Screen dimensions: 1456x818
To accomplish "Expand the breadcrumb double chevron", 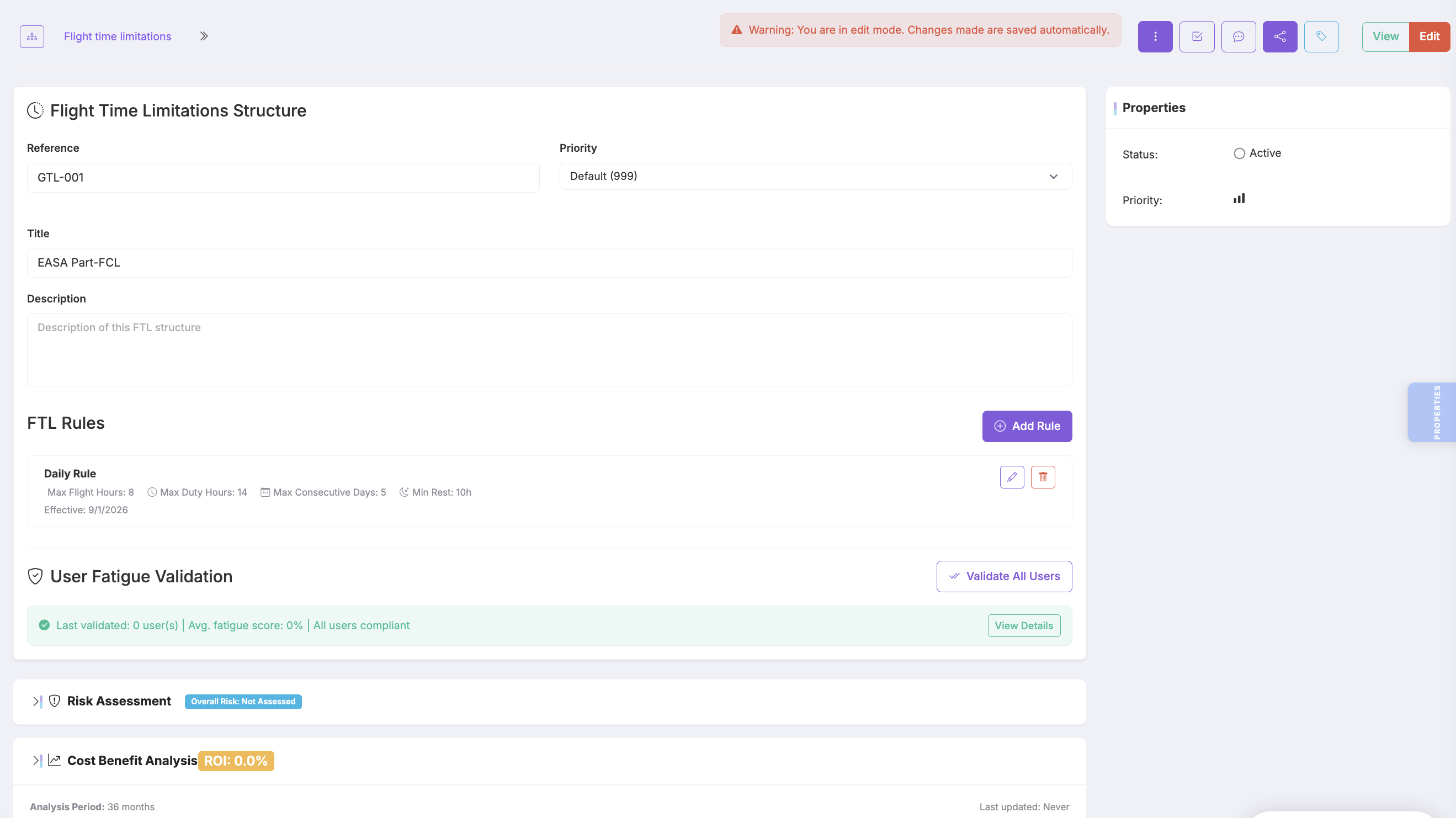I will tap(204, 37).
